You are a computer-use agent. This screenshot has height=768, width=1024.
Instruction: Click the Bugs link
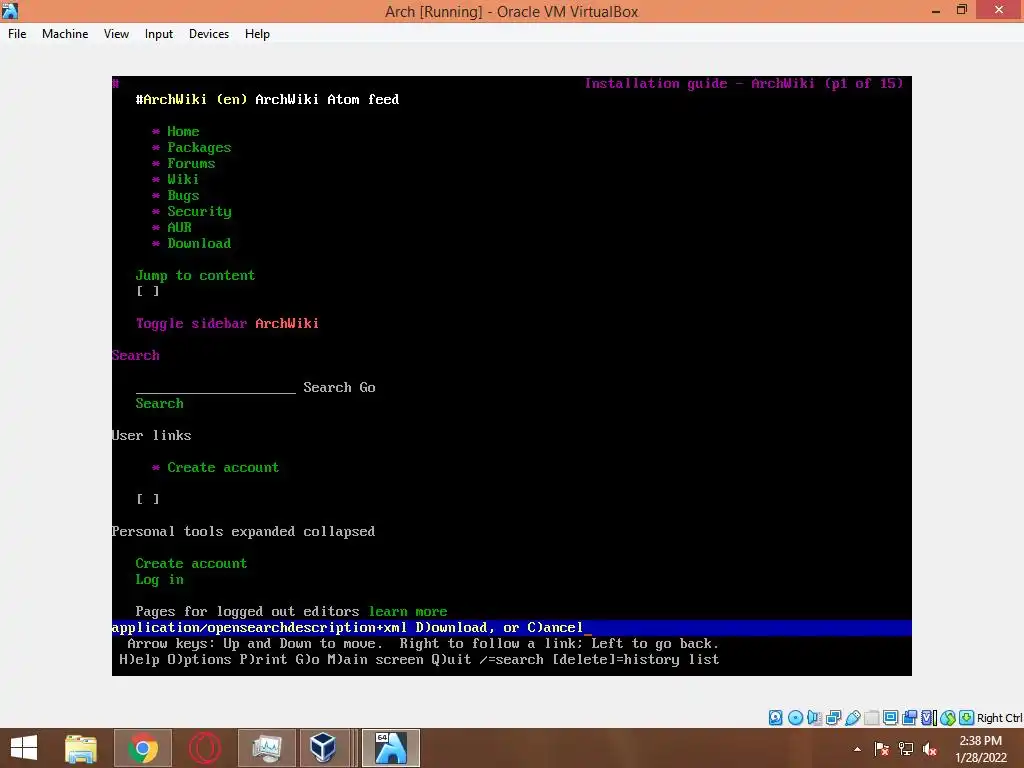coord(183,195)
